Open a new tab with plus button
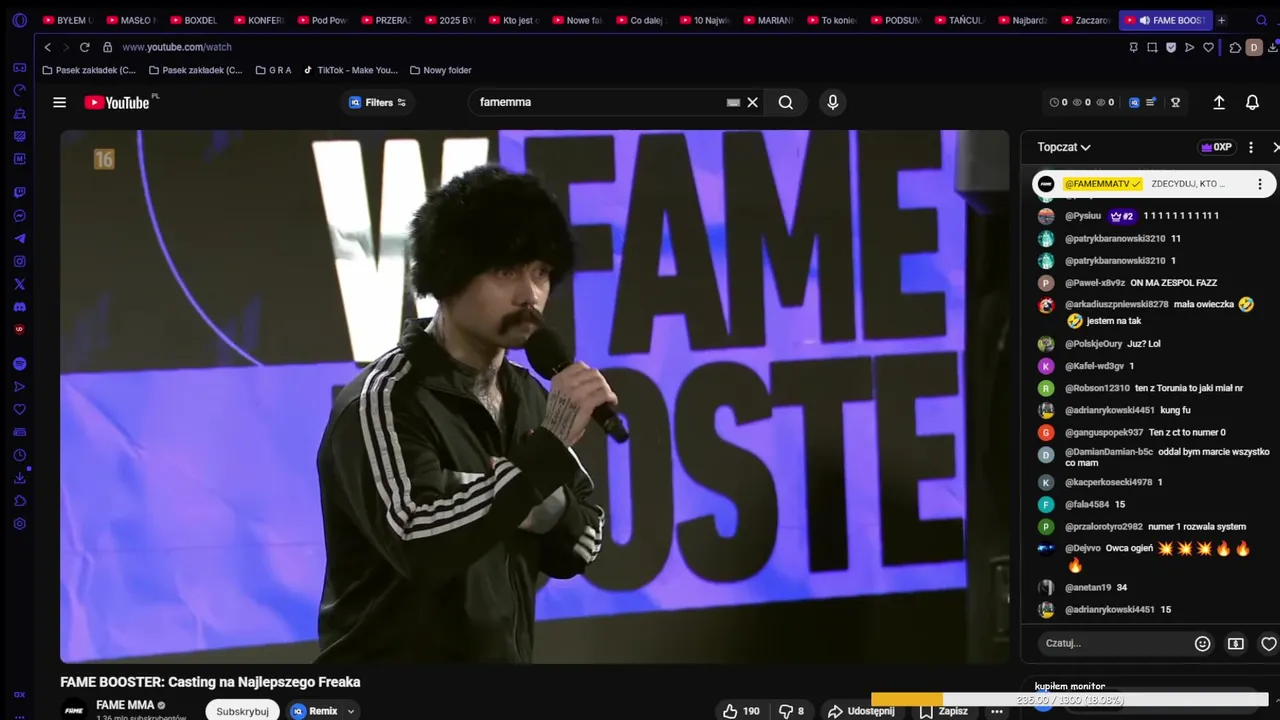 (x=1221, y=20)
